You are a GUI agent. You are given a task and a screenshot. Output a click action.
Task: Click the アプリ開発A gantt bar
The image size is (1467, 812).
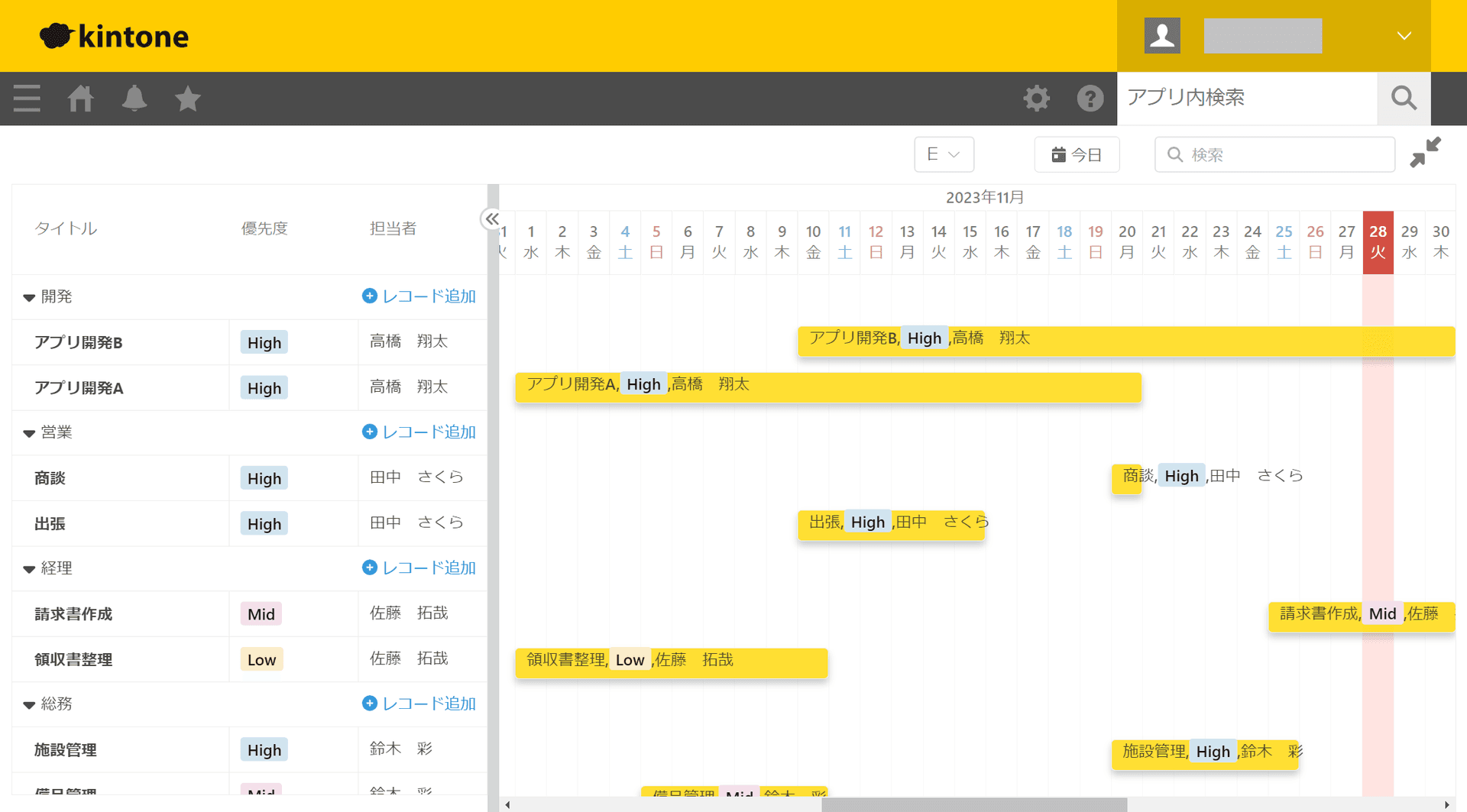[x=828, y=387]
